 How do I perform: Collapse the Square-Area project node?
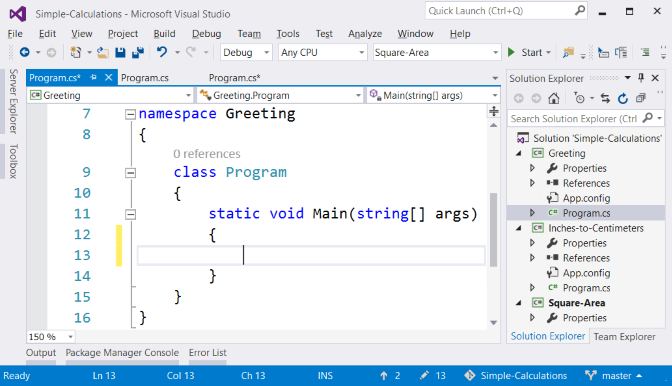(x=519, y=303)
